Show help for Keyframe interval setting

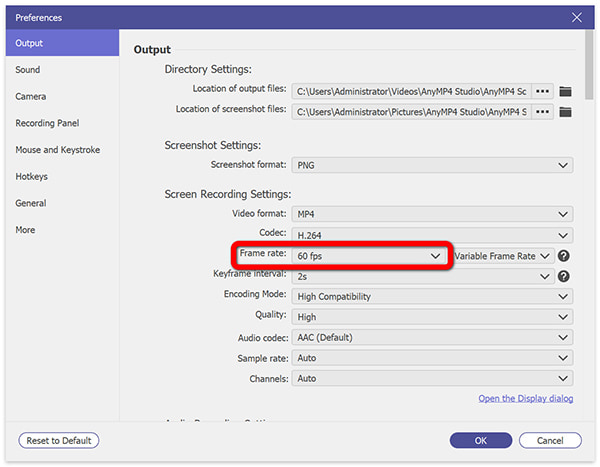point(564,276)
